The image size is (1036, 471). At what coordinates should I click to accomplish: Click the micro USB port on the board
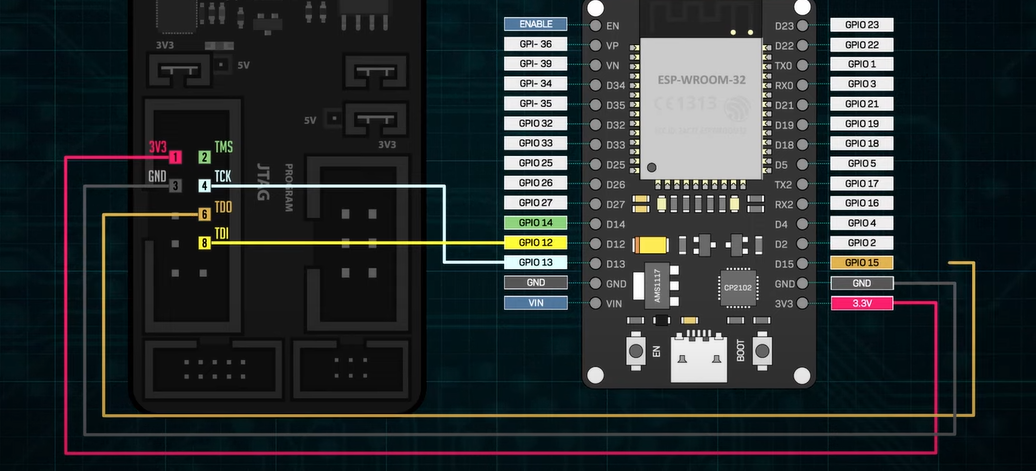698,359
